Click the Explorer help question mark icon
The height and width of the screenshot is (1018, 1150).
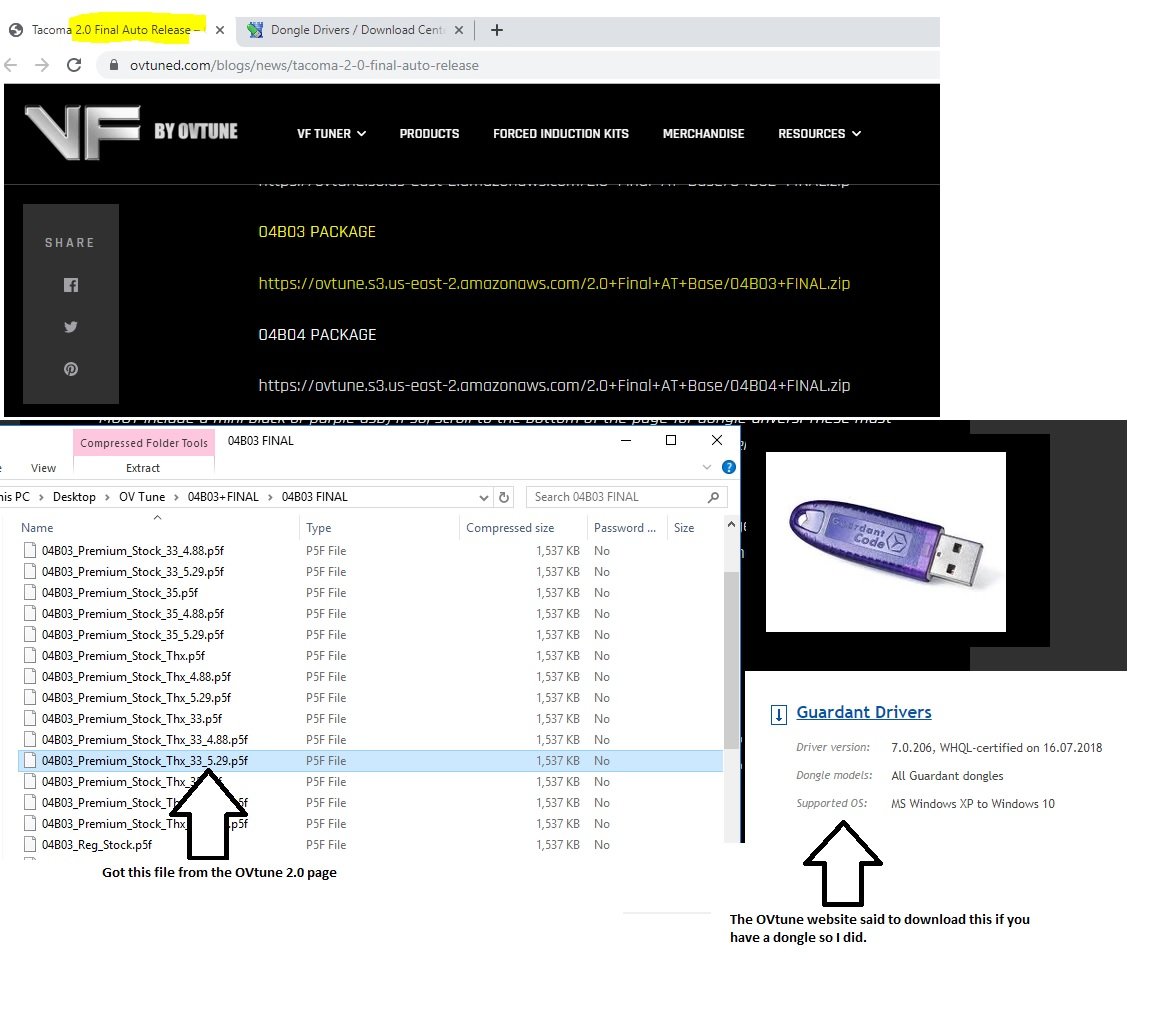(x=728, y=467)
